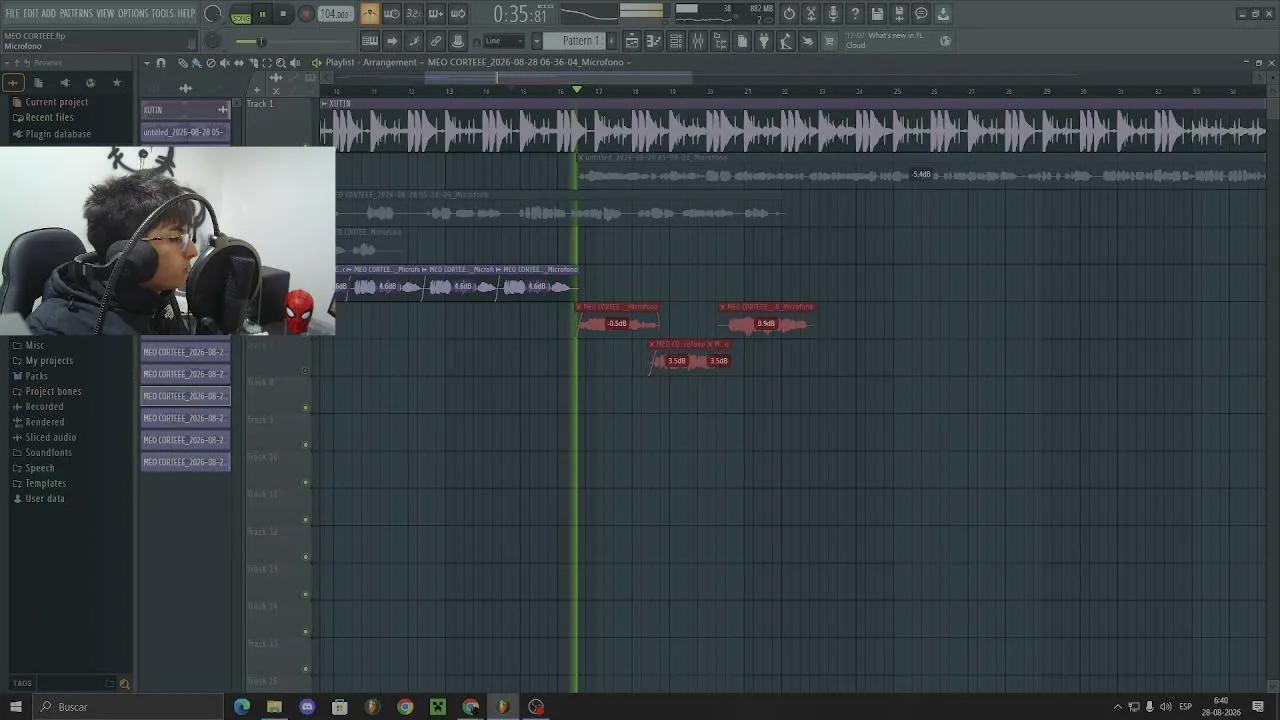Click the 104 tempo field
Screen dimensions: 1280x720
pos(335,15)
